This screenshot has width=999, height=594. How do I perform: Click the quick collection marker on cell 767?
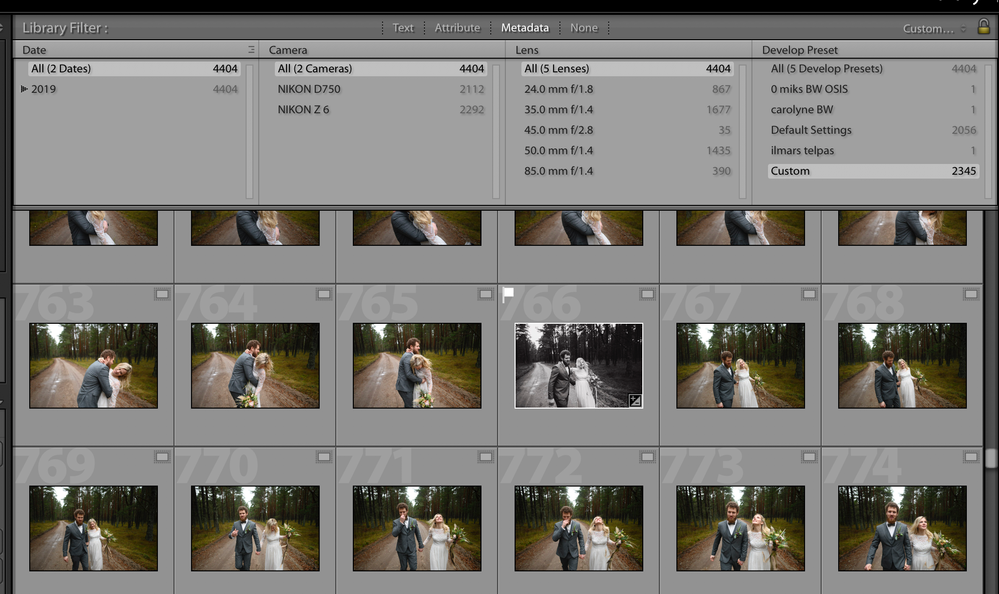pyautogui.click(x=809, y=294)
